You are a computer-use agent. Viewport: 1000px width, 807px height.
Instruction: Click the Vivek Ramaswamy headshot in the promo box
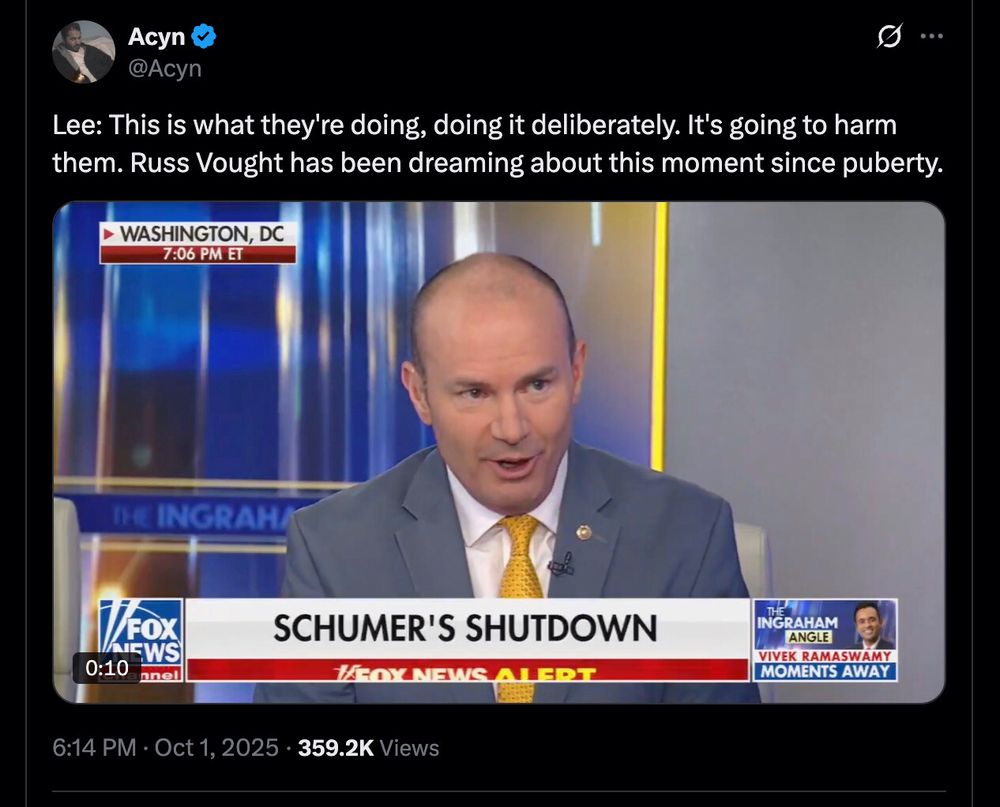tap(872, 625)
